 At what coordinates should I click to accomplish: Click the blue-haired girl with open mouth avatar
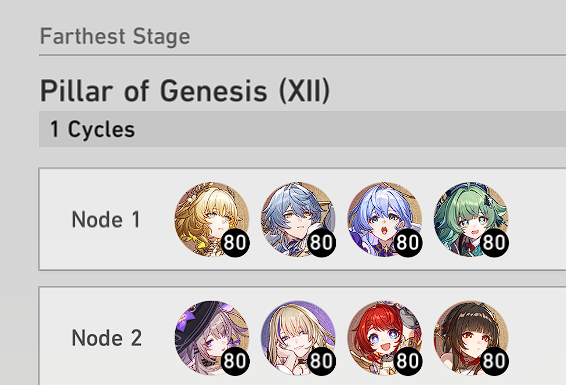tap(385, 219)
